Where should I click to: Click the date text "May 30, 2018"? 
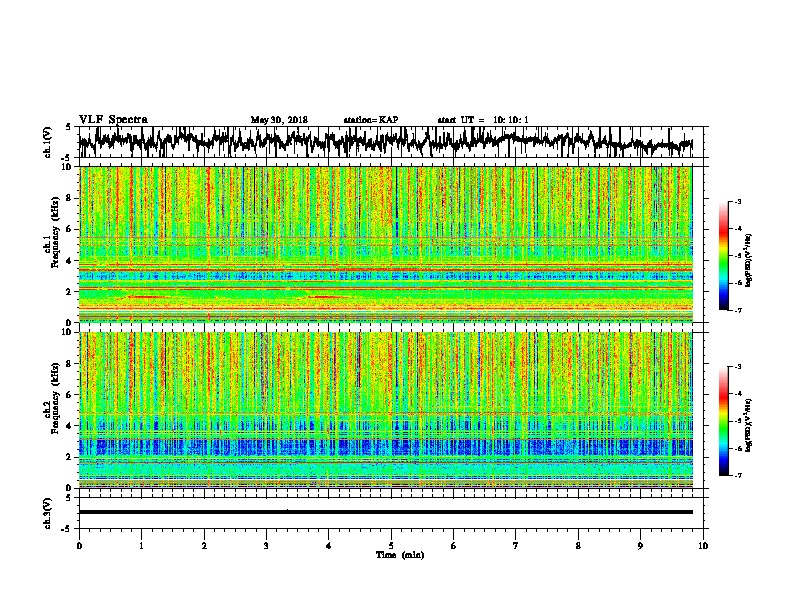279,120
